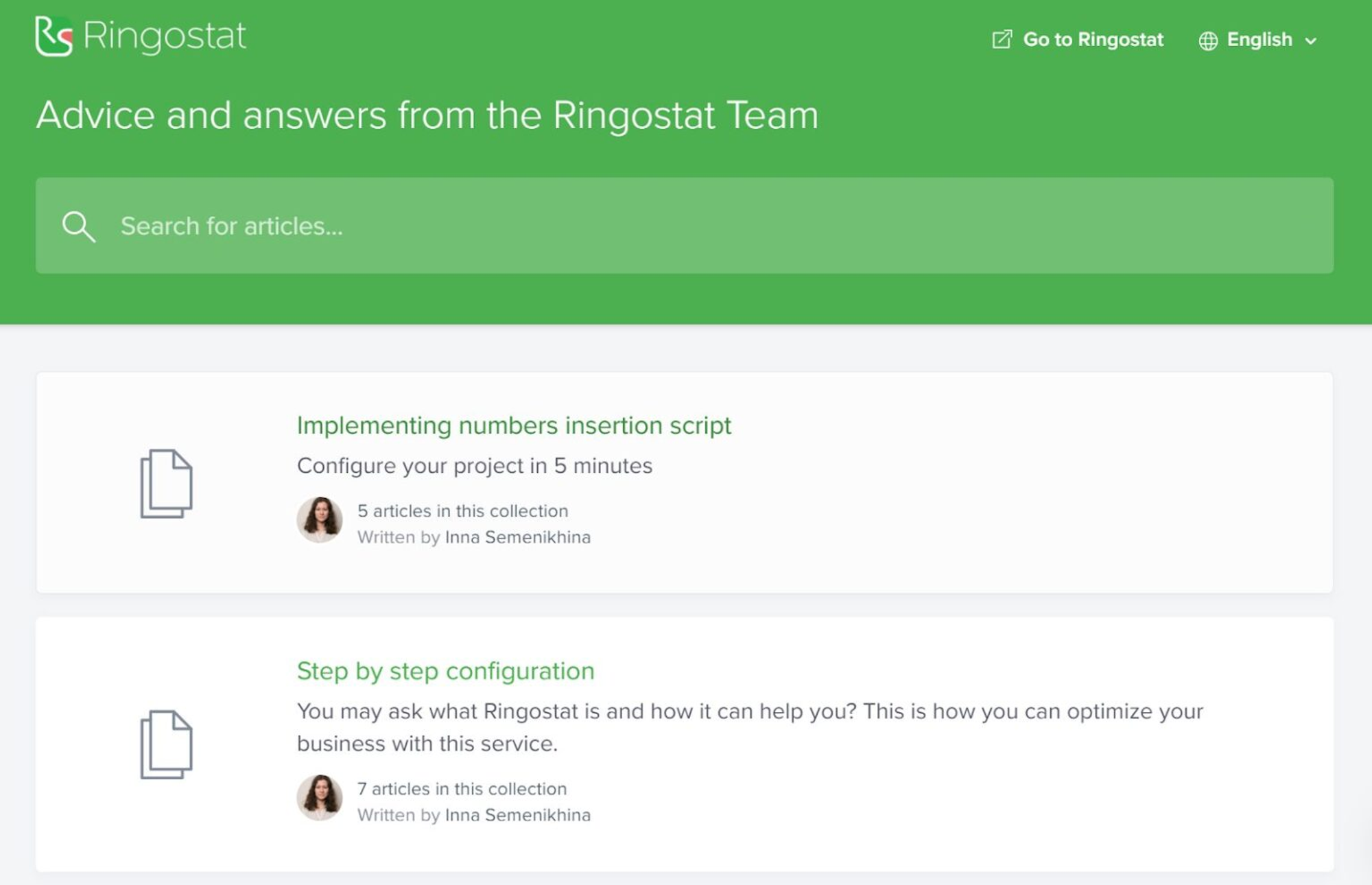
Task: Click the magnifier search icon
Action: (x=78, y=226)
